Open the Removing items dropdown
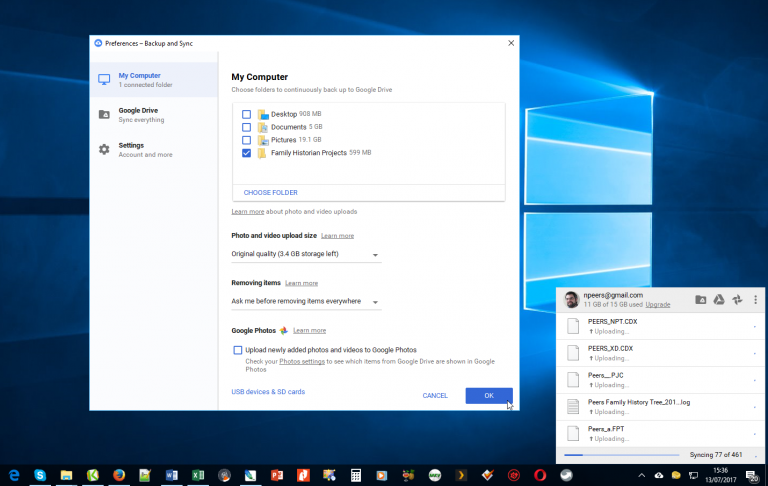Screen dimensions: 768x486 306,301
